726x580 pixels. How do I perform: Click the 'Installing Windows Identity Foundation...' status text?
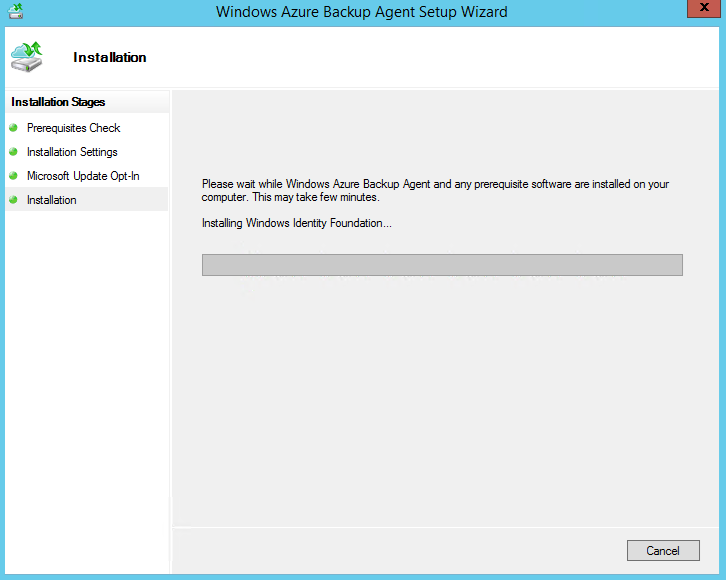click(x=297, y=223)
